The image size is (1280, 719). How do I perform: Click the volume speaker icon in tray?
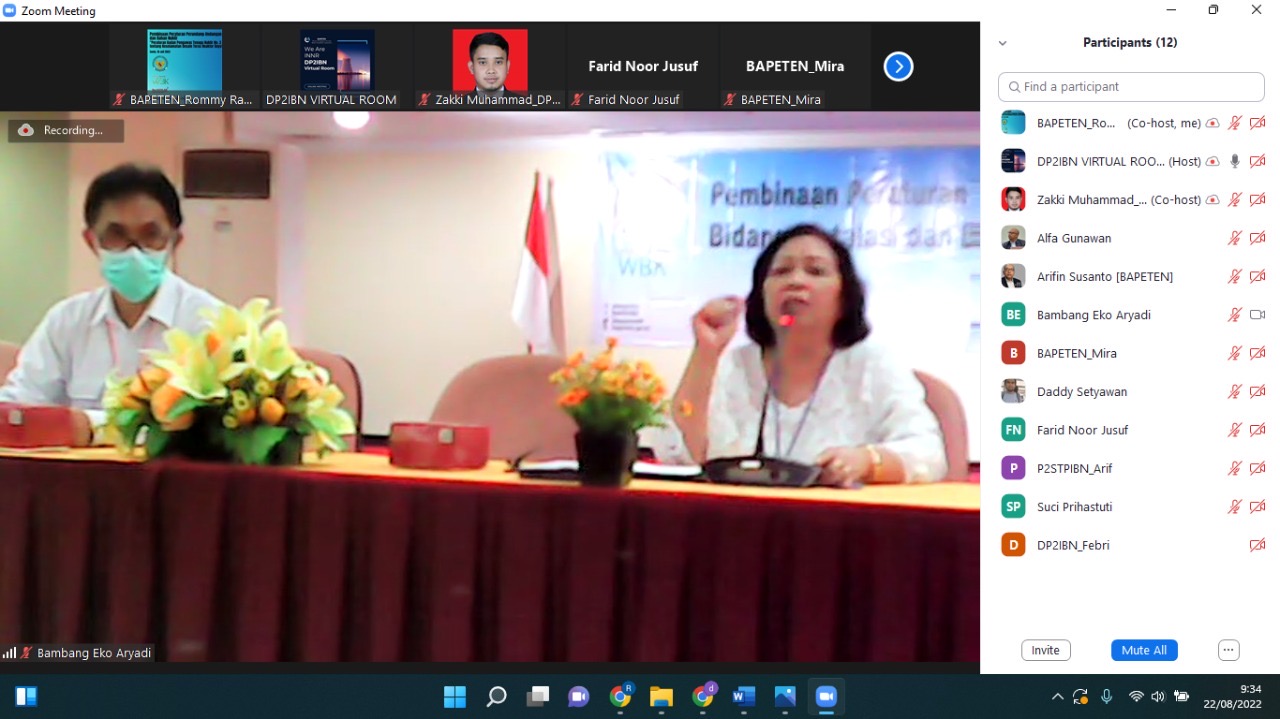(x=1158, y=697)
